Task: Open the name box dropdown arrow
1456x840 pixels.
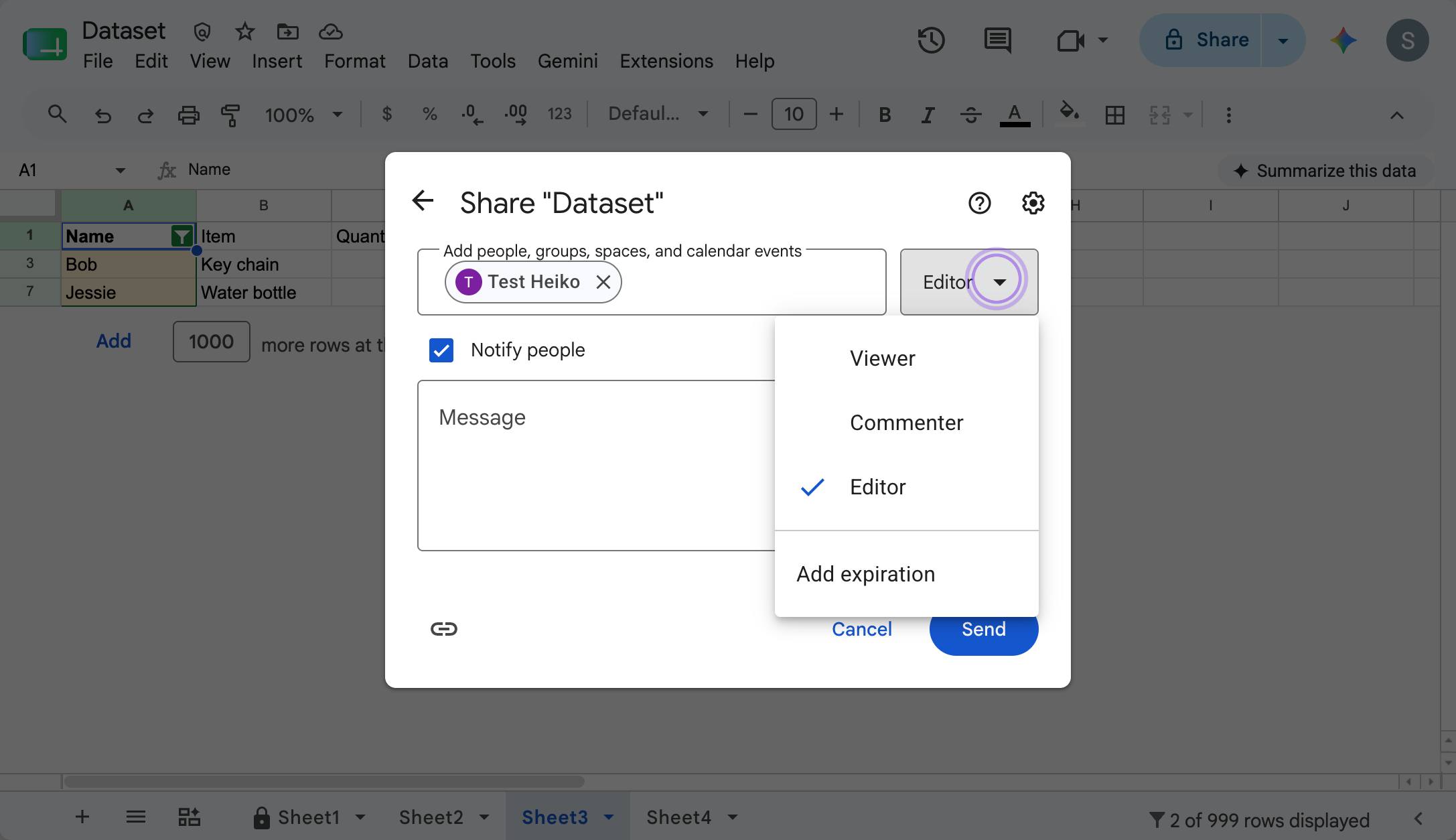Action: [x=120, y=170]
